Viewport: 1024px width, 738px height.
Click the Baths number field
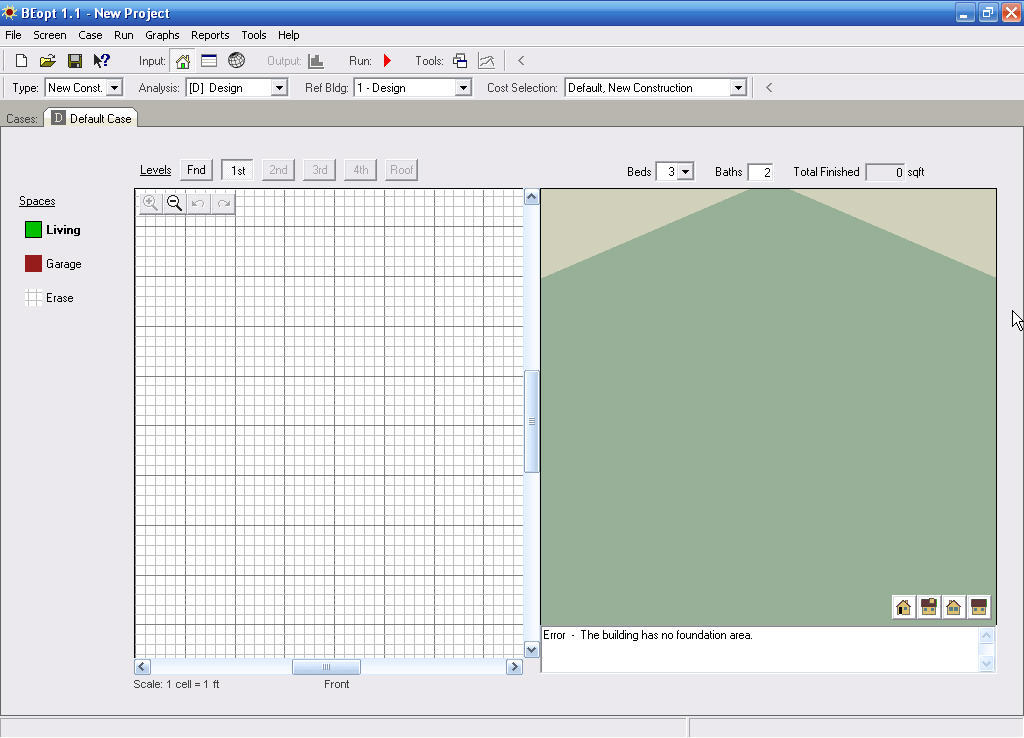(760, 172)
